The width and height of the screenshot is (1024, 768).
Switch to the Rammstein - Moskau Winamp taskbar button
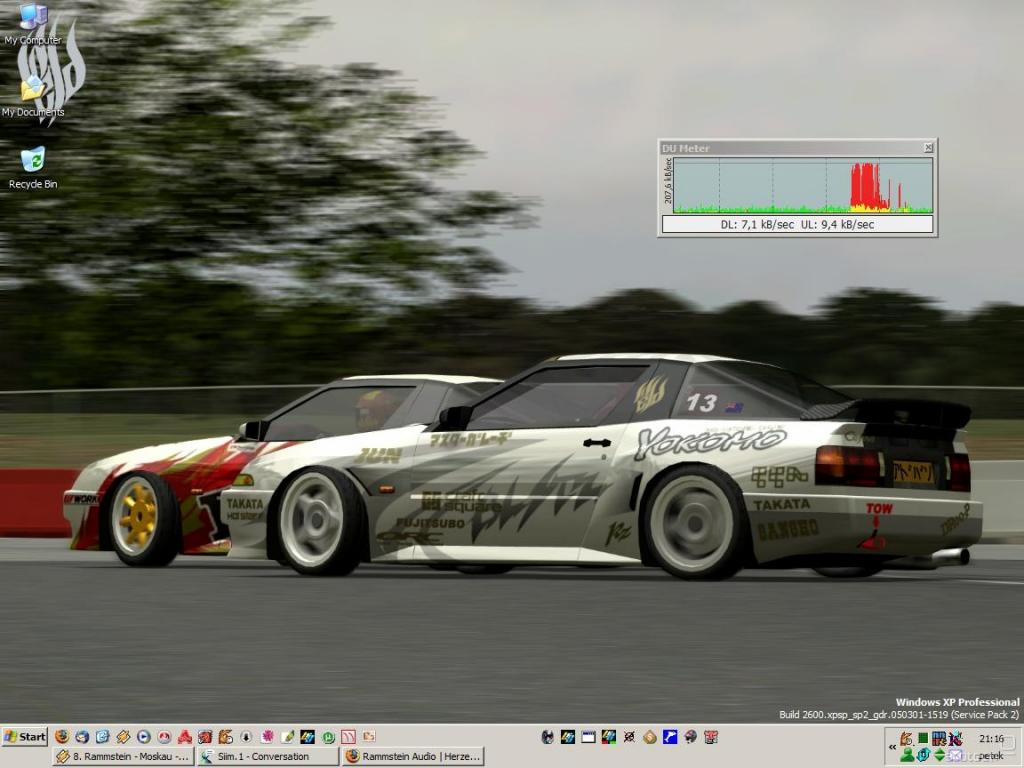tap(123, 756)
